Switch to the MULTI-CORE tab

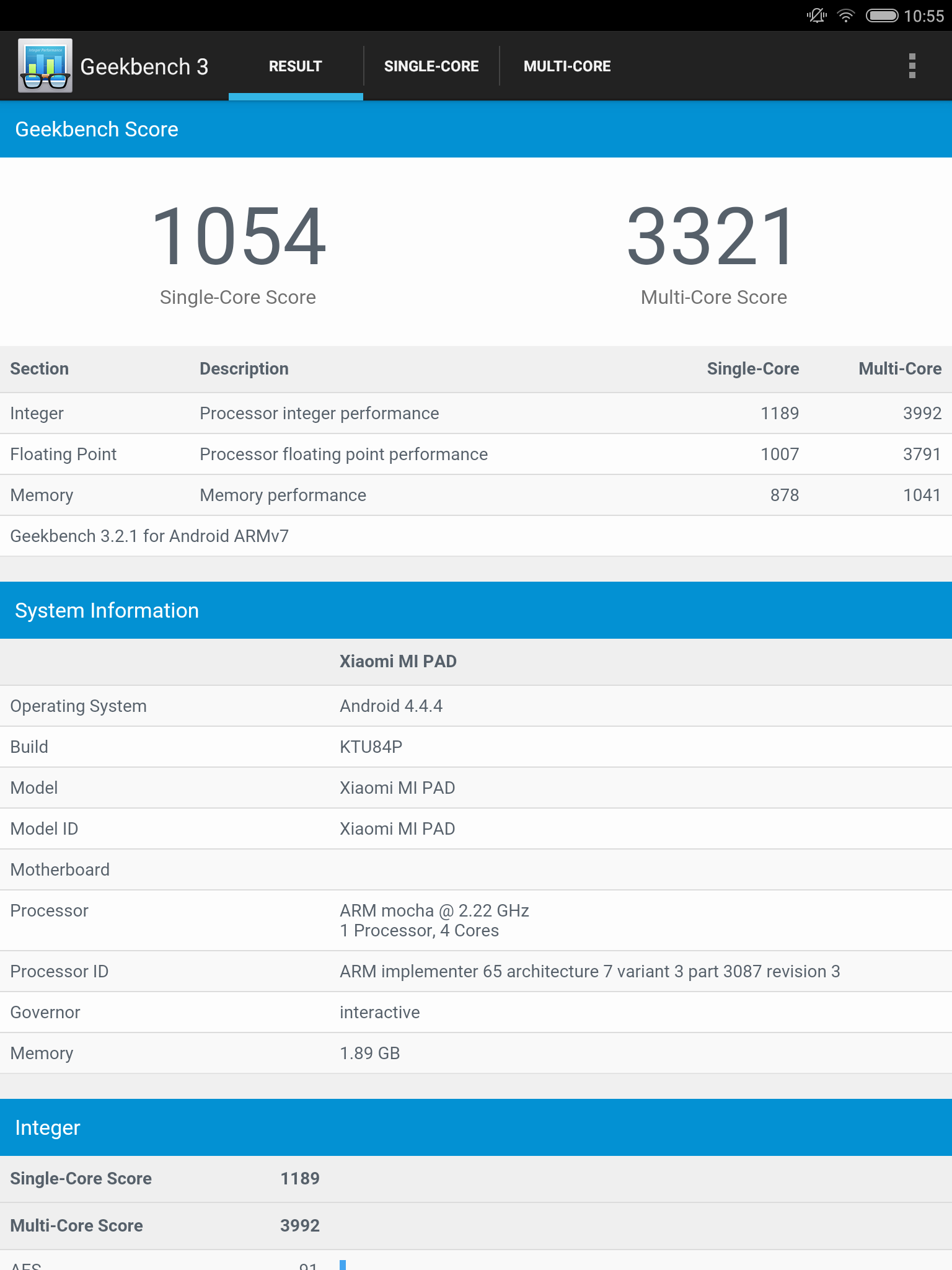[x=567, y=66]
